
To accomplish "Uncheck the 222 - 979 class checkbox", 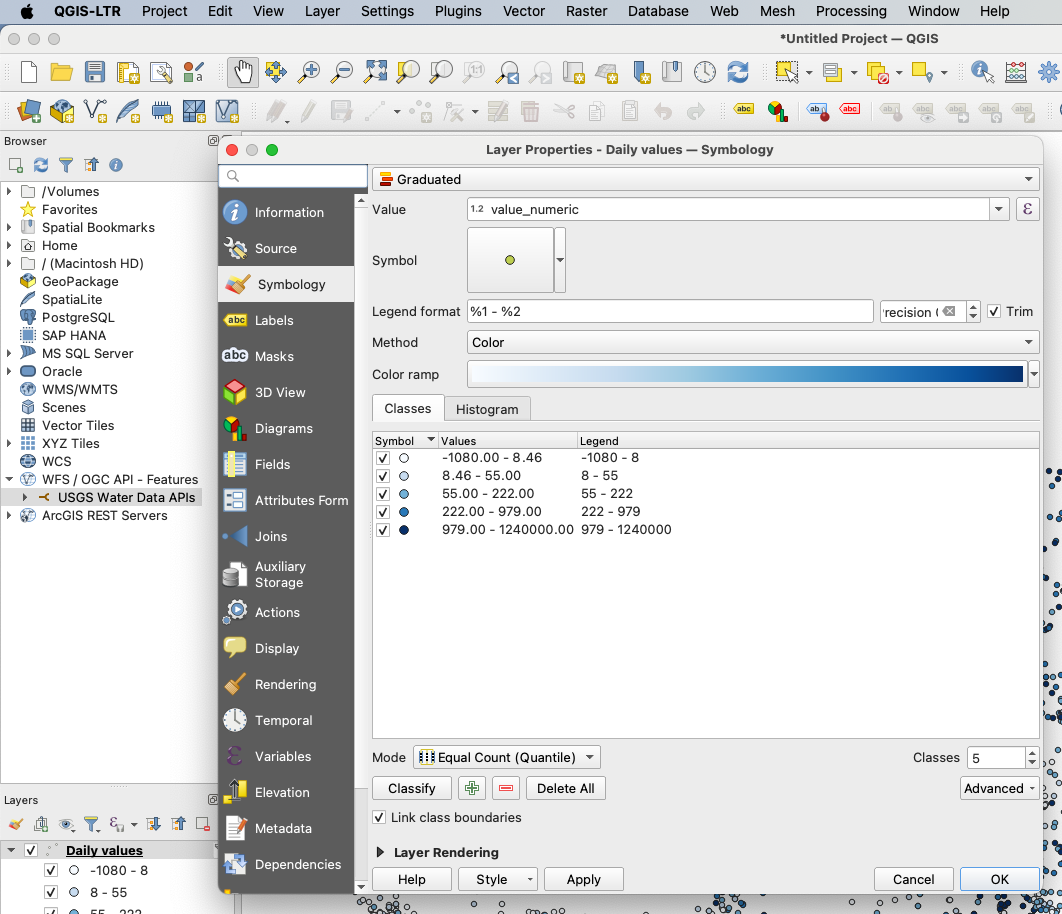I will (x=382, y=511).
